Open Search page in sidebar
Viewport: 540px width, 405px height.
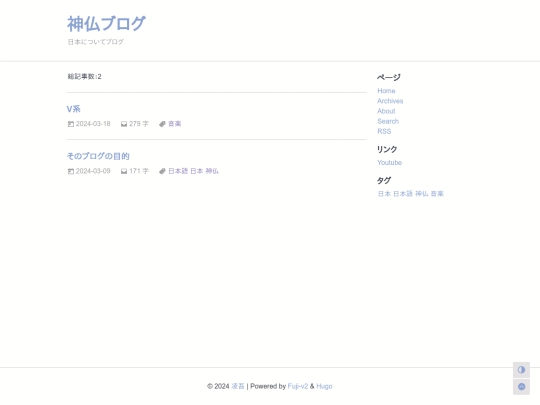point(388,121)
